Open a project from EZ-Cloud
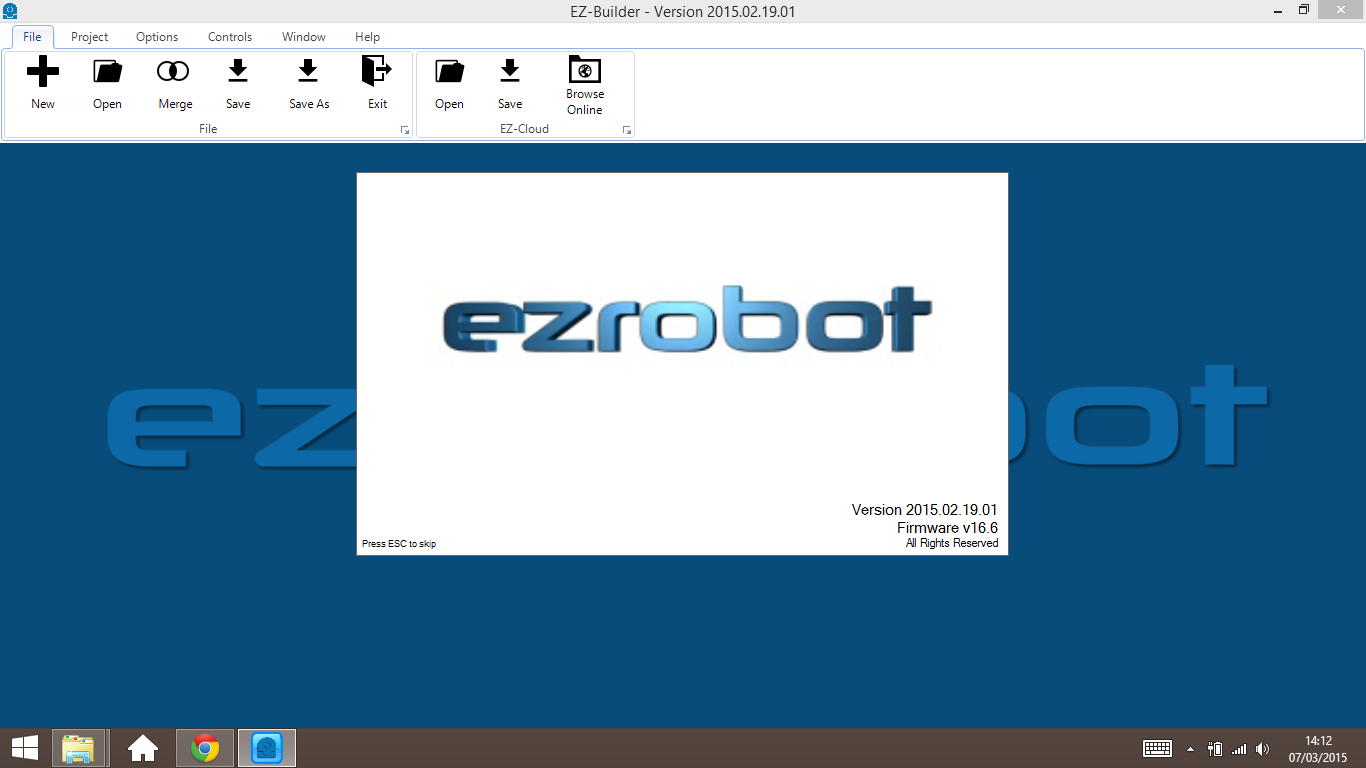1366x768 pixels. 449,80
